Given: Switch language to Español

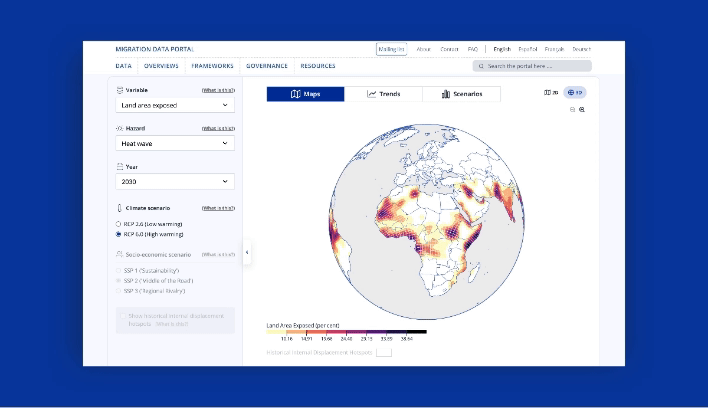Looking at the screenshot, I should [x=528, y=49].
